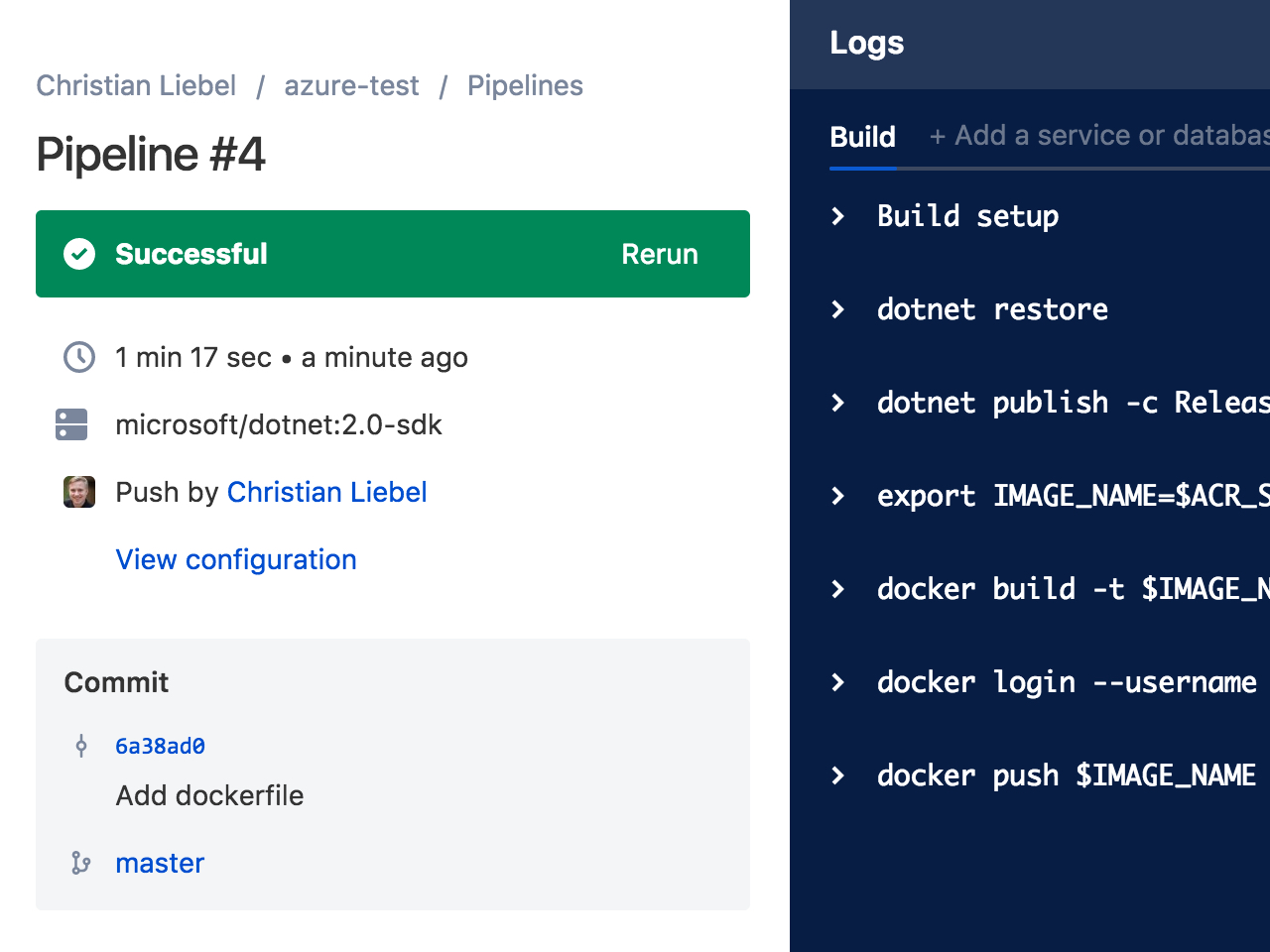Open View configuration

click(236, 559)
